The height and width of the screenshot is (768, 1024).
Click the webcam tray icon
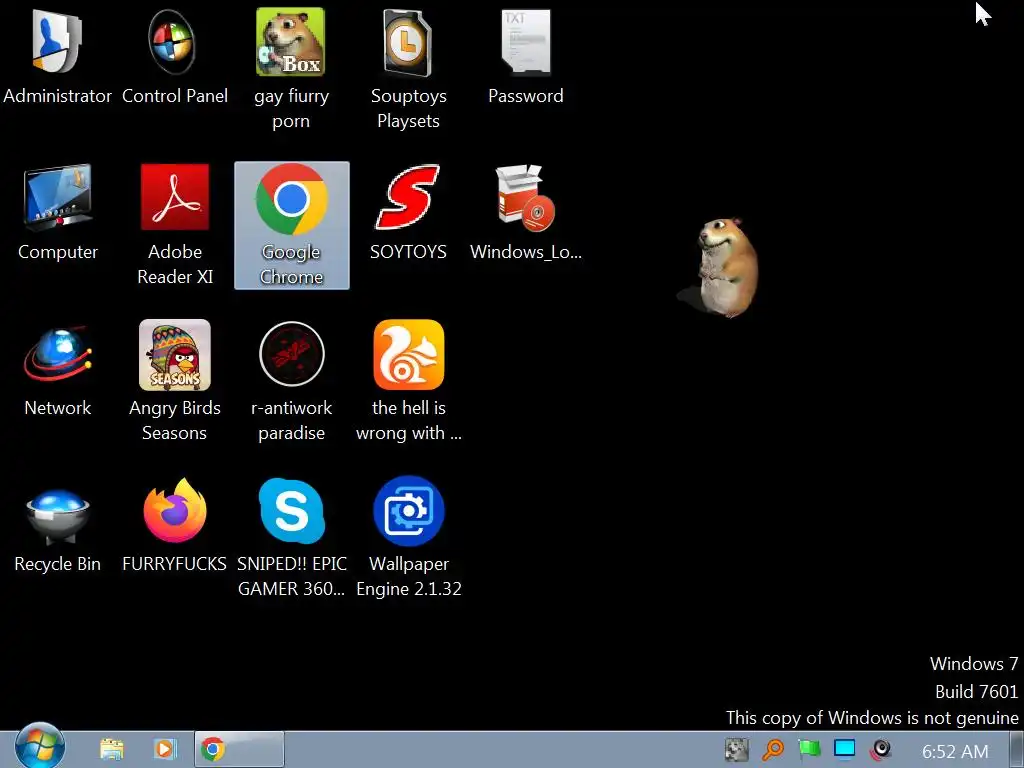click(x=880, y=749)
